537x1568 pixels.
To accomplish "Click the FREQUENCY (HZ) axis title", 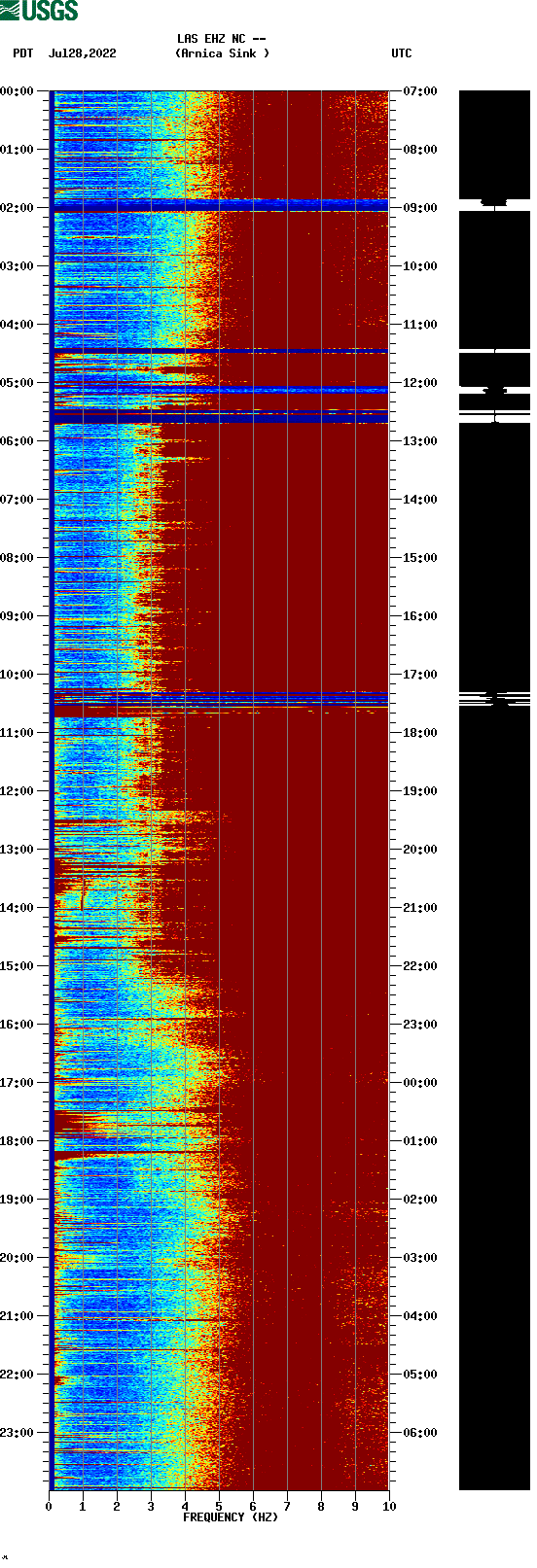I will [231, 1517].
